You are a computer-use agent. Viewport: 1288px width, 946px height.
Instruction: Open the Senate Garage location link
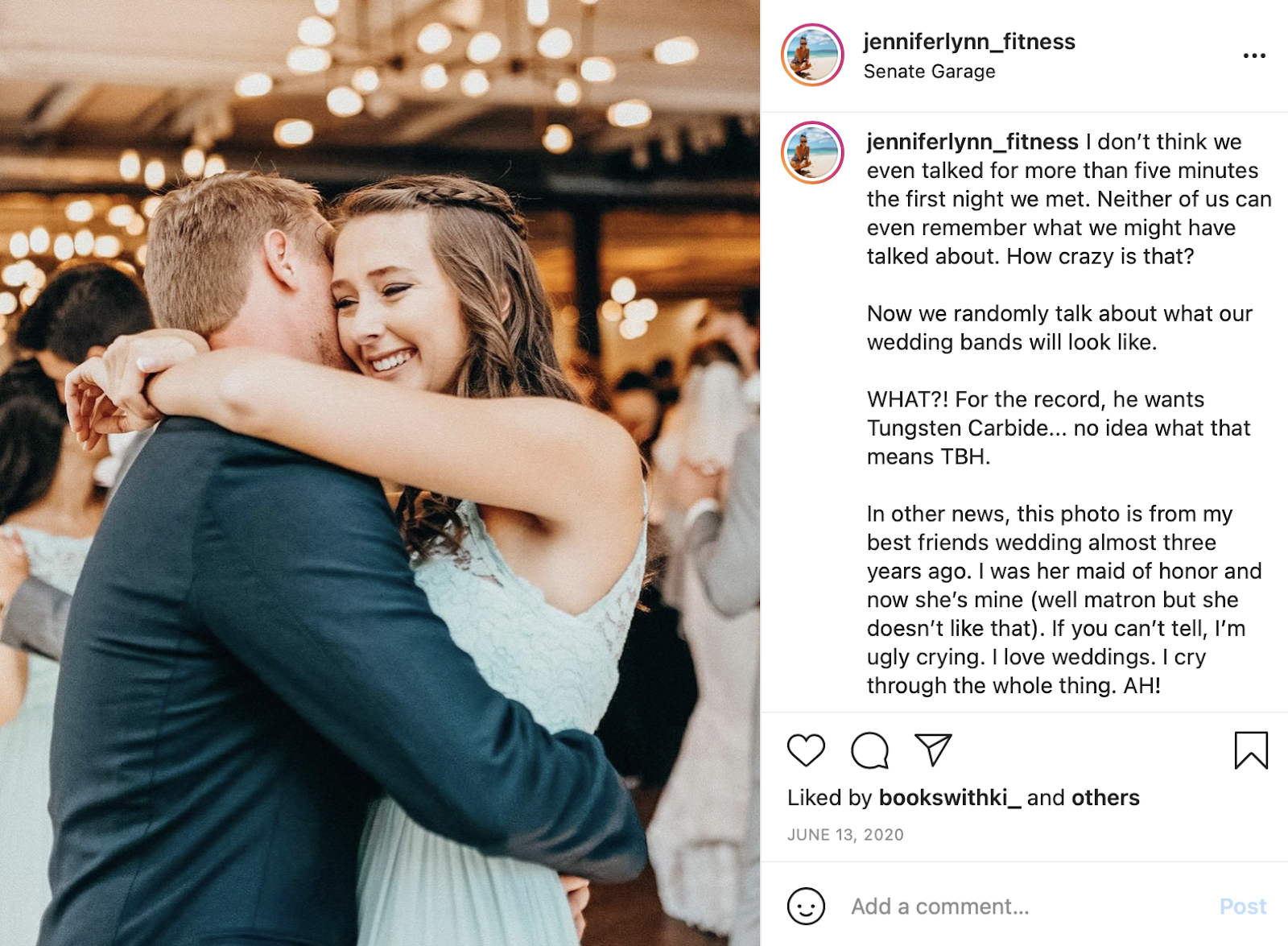pyautogui.click(x=930, y=72)
